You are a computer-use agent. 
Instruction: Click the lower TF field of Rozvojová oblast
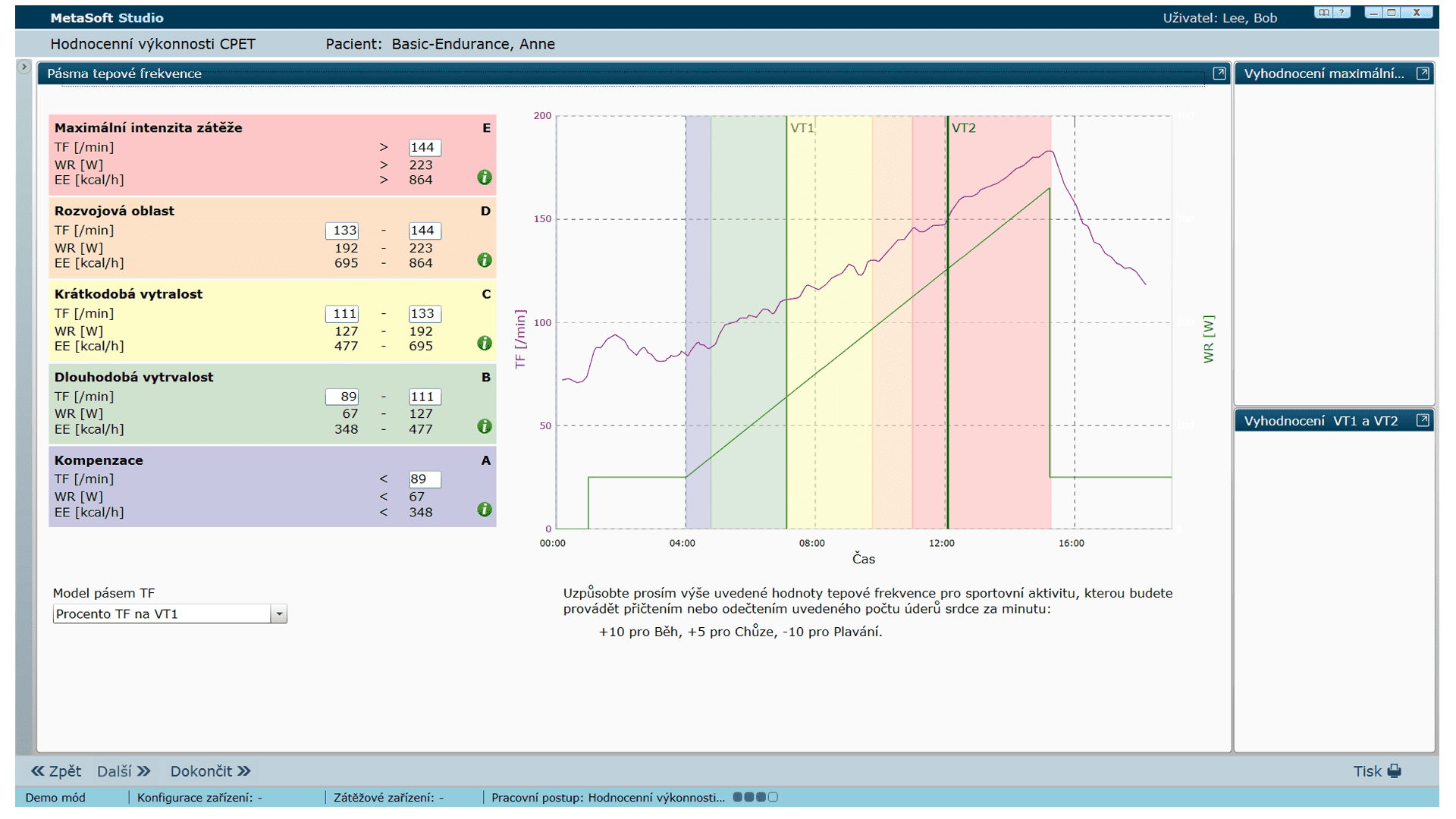342,231
